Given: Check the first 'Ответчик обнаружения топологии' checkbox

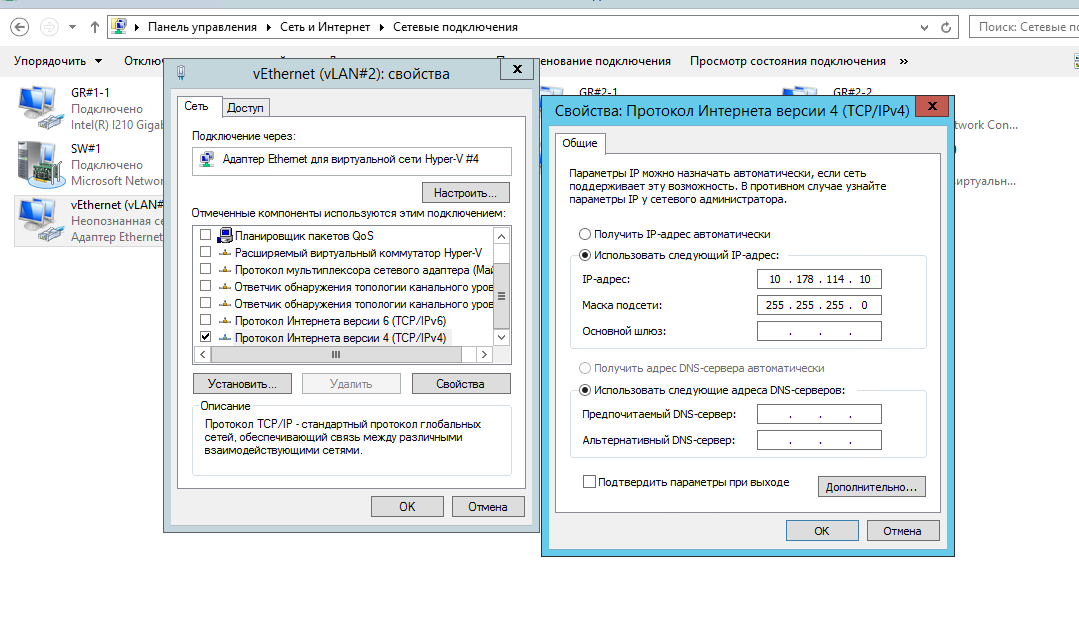Looking at the screenshot, I should click(205, 286).
